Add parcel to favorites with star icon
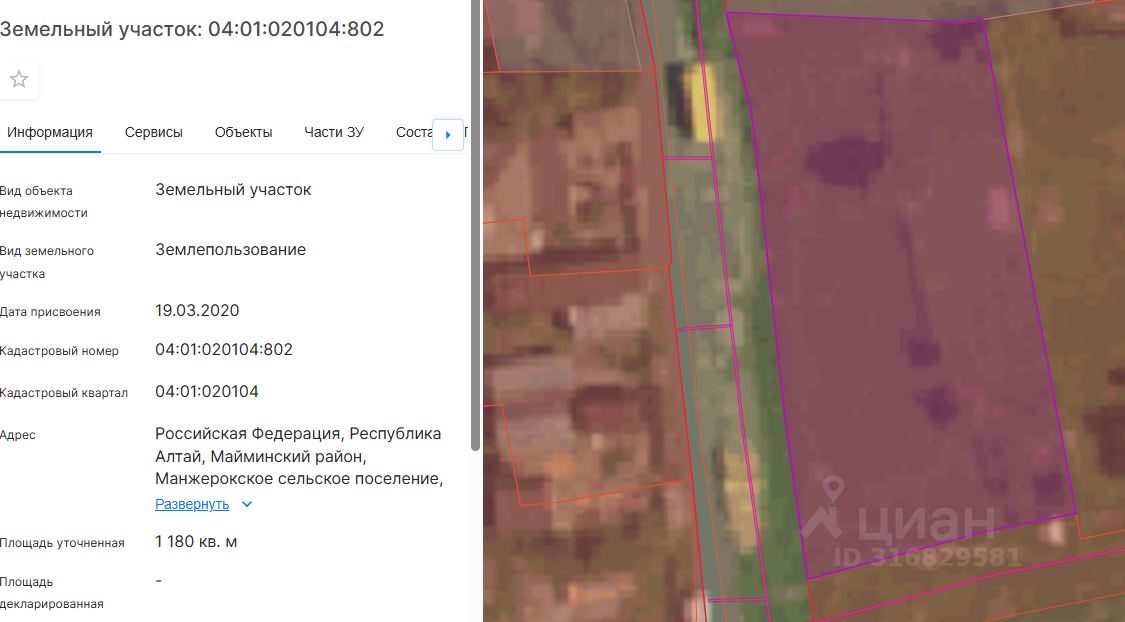 (x=19, y=79)
